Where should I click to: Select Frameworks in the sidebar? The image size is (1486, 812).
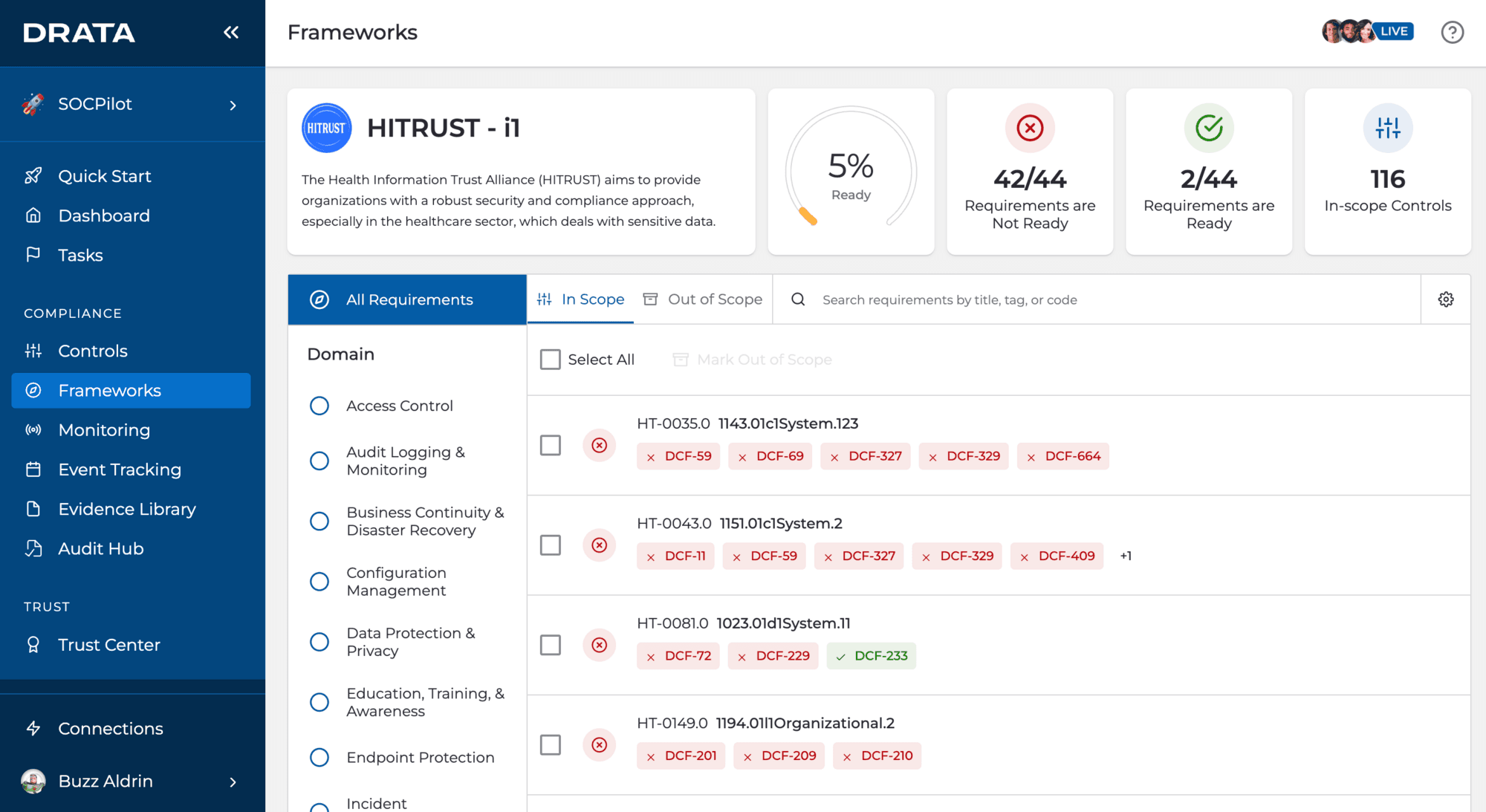131,390
